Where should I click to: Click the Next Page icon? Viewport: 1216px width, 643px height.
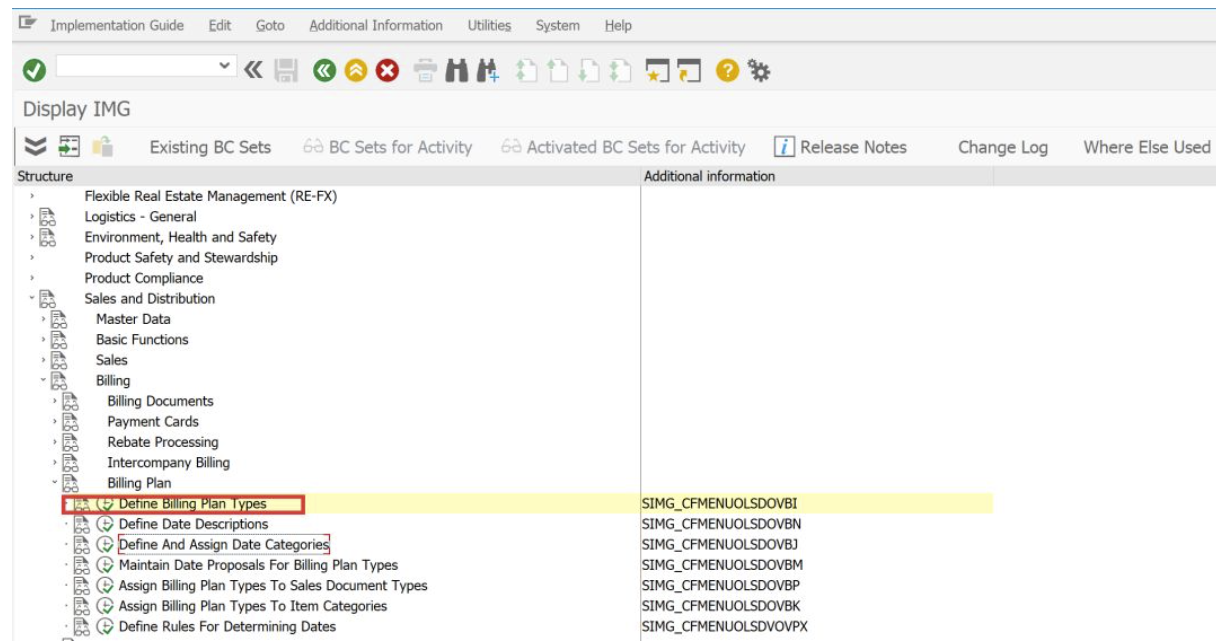589,71
